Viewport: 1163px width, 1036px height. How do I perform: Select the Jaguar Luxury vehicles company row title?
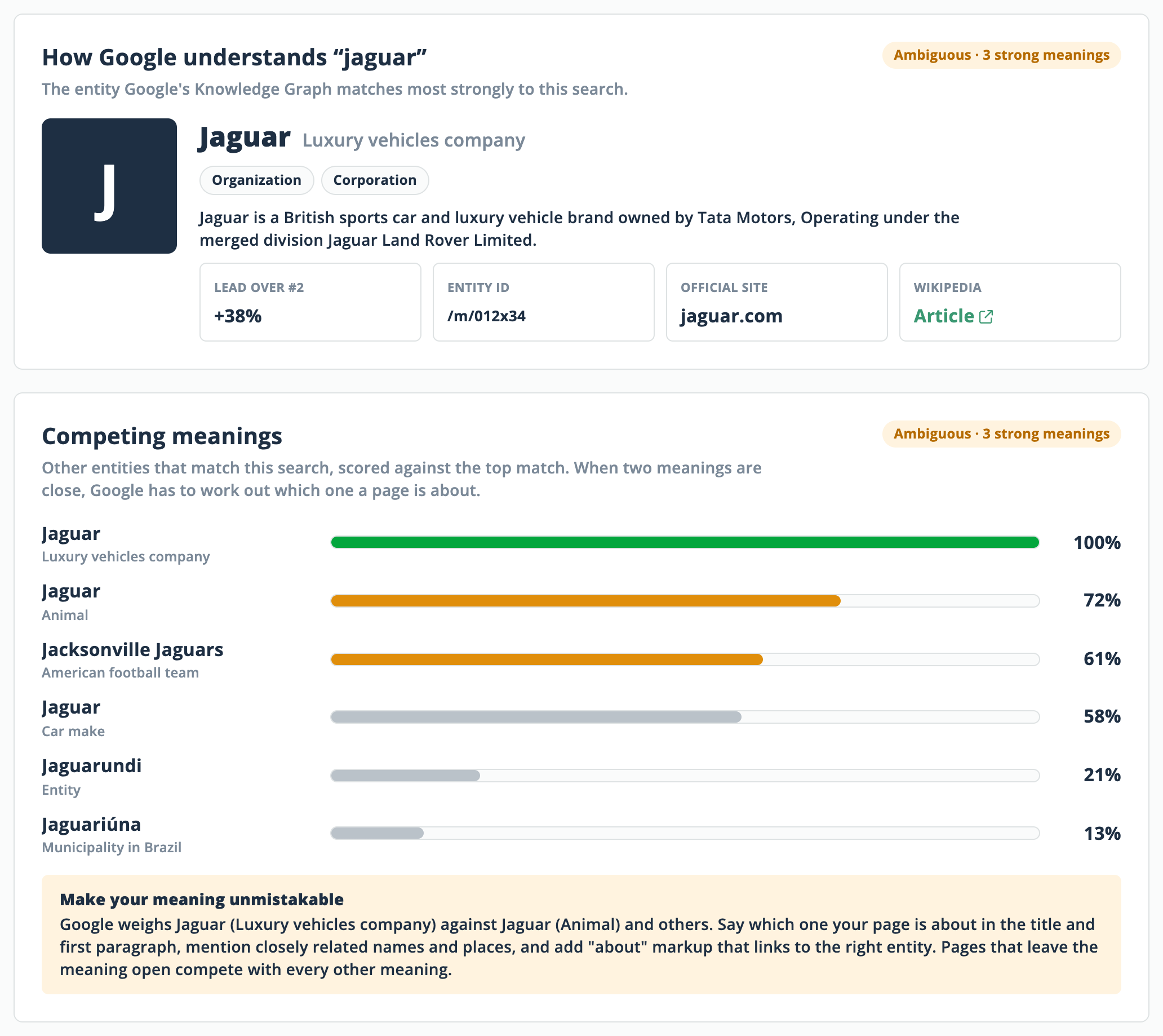click(71, 534)
